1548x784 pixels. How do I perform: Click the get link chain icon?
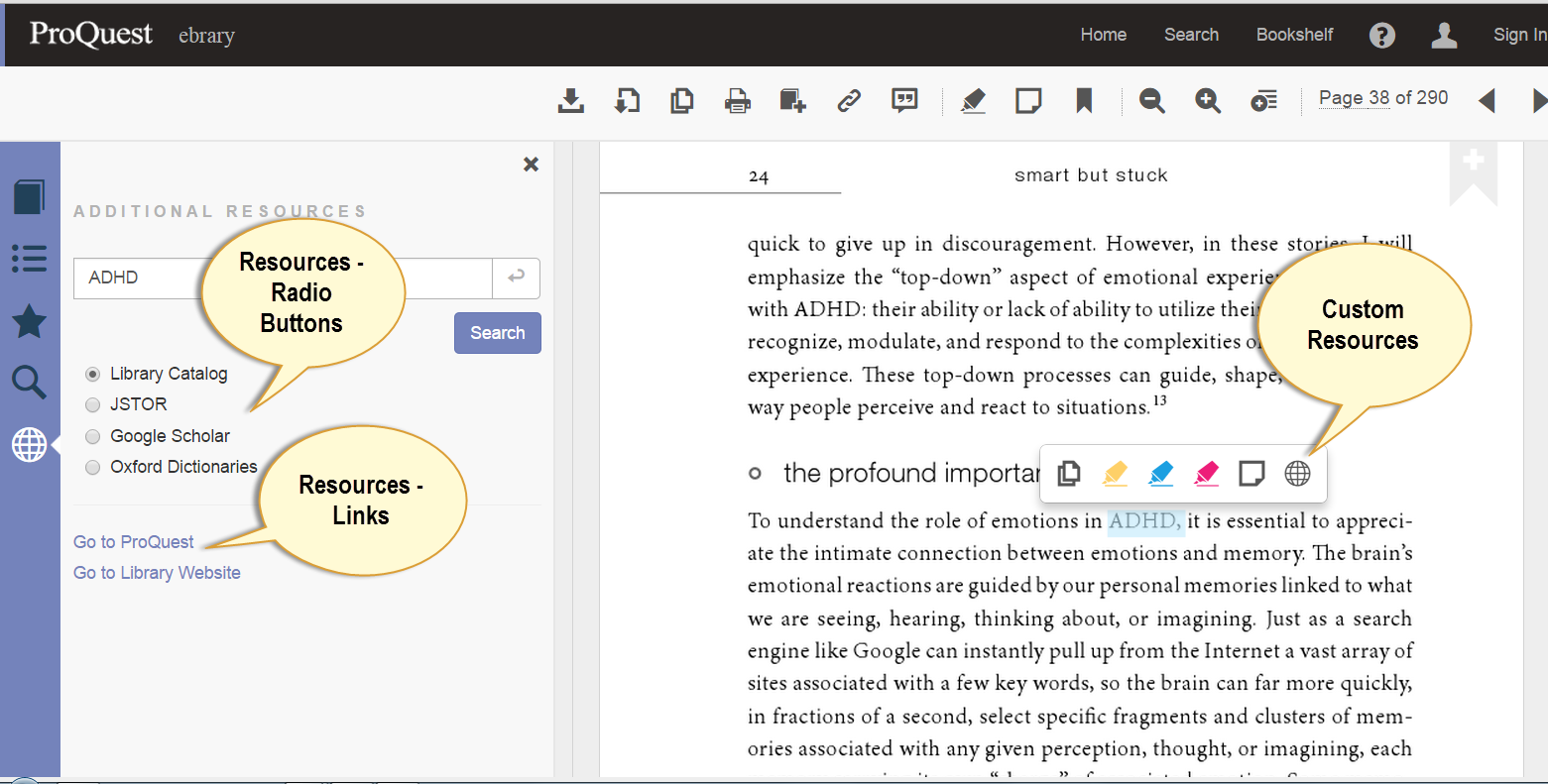[849, 100]
